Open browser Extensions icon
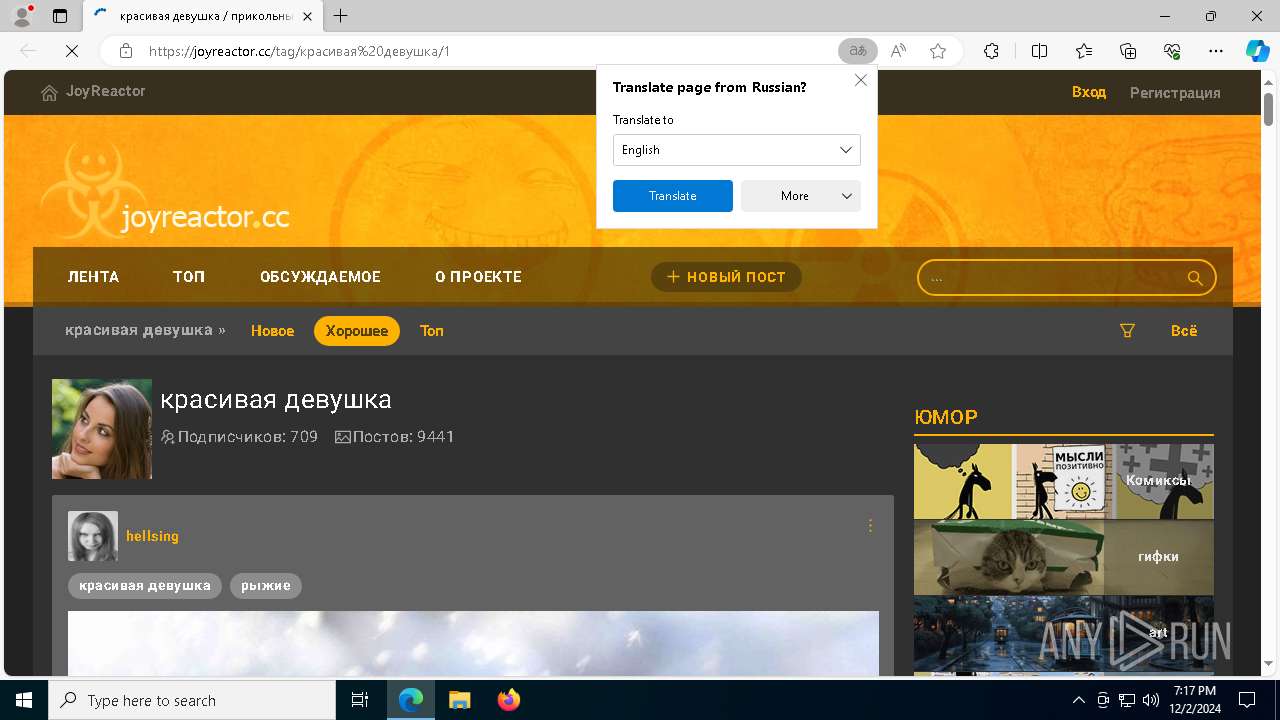 click(x=991, y=51)
